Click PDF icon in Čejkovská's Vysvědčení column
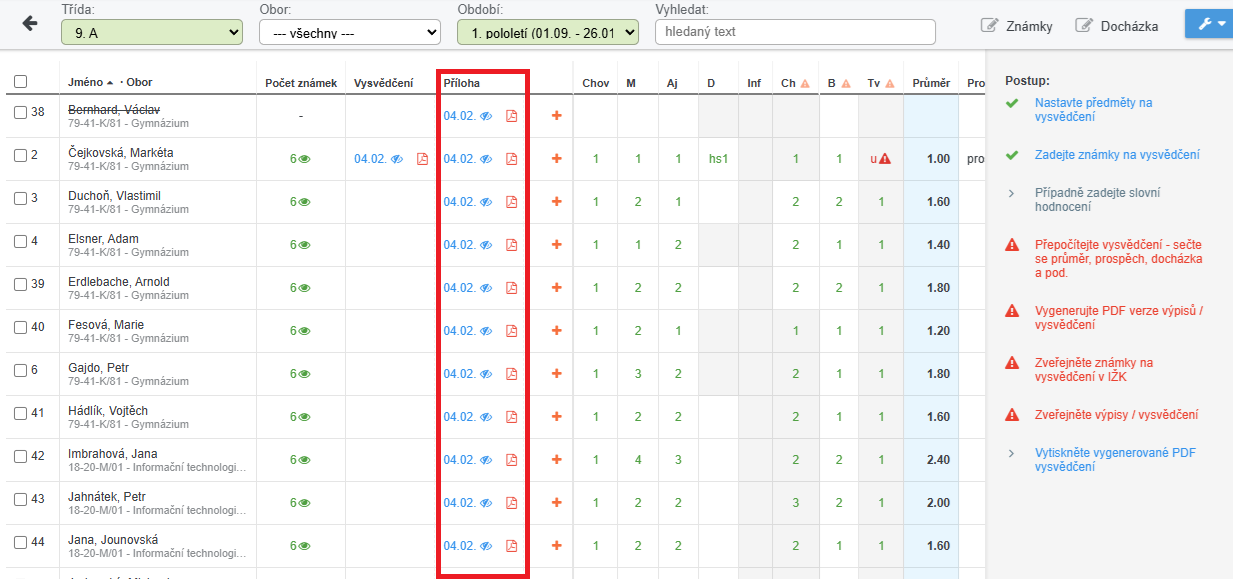This screenshot has height=579, width=1233. (422, 159)
